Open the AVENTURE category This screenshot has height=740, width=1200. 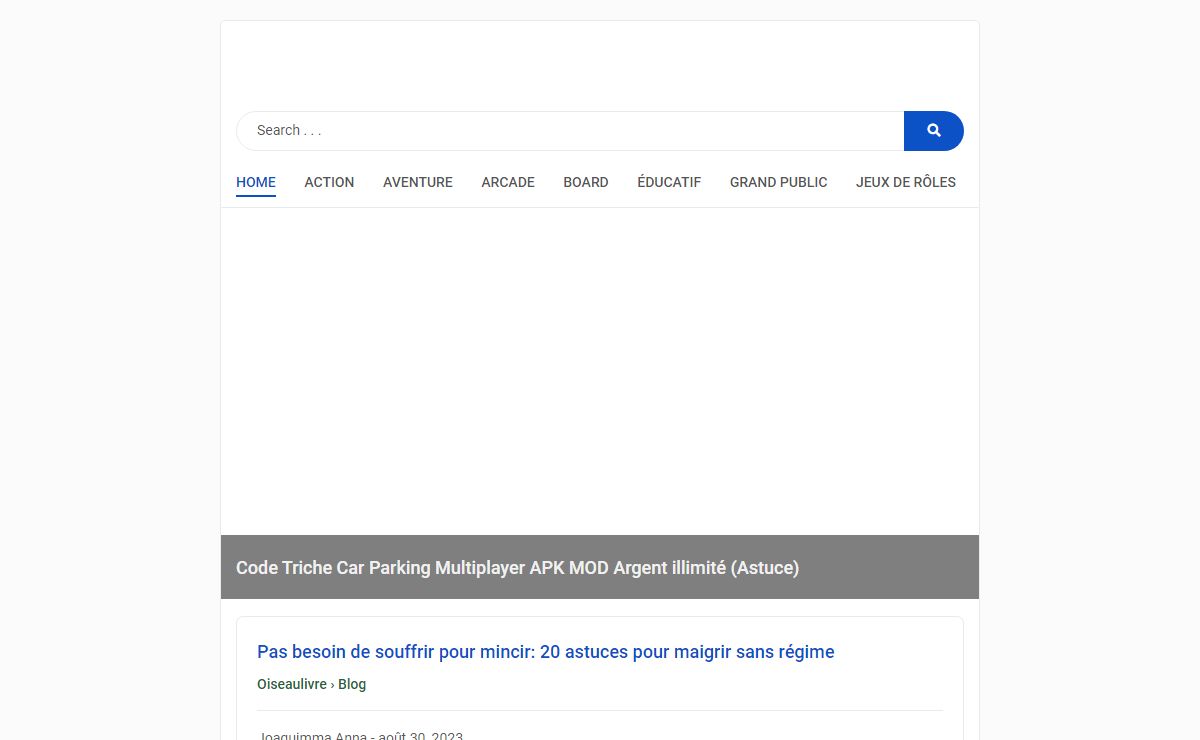[x=418, y=182]
